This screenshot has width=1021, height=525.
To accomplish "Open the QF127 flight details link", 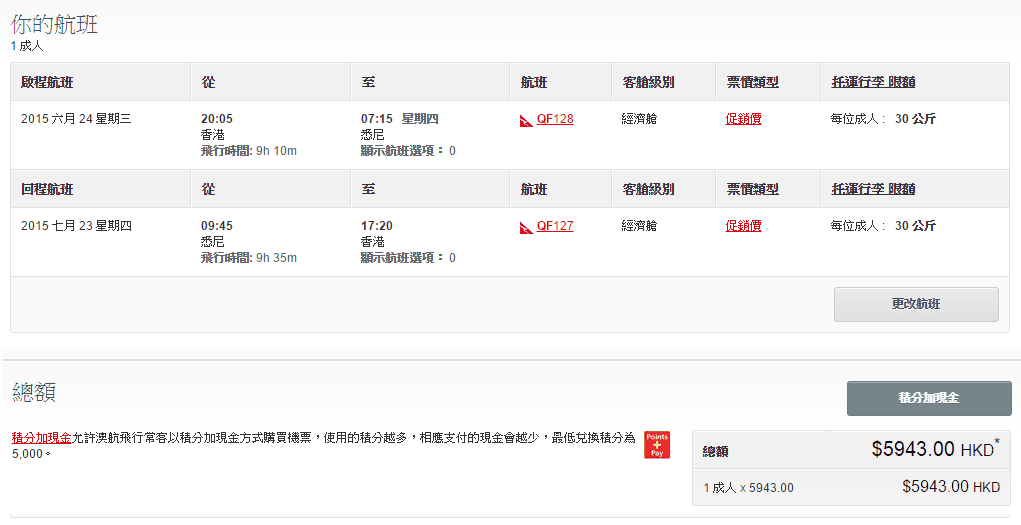I will pyautogui.click(x=555, y=226).
